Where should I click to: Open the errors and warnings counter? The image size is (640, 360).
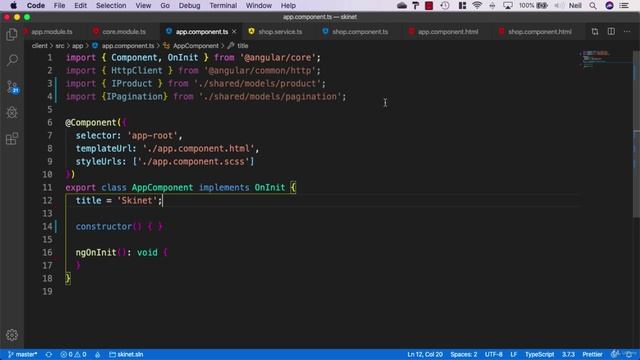tap(73, 354)
